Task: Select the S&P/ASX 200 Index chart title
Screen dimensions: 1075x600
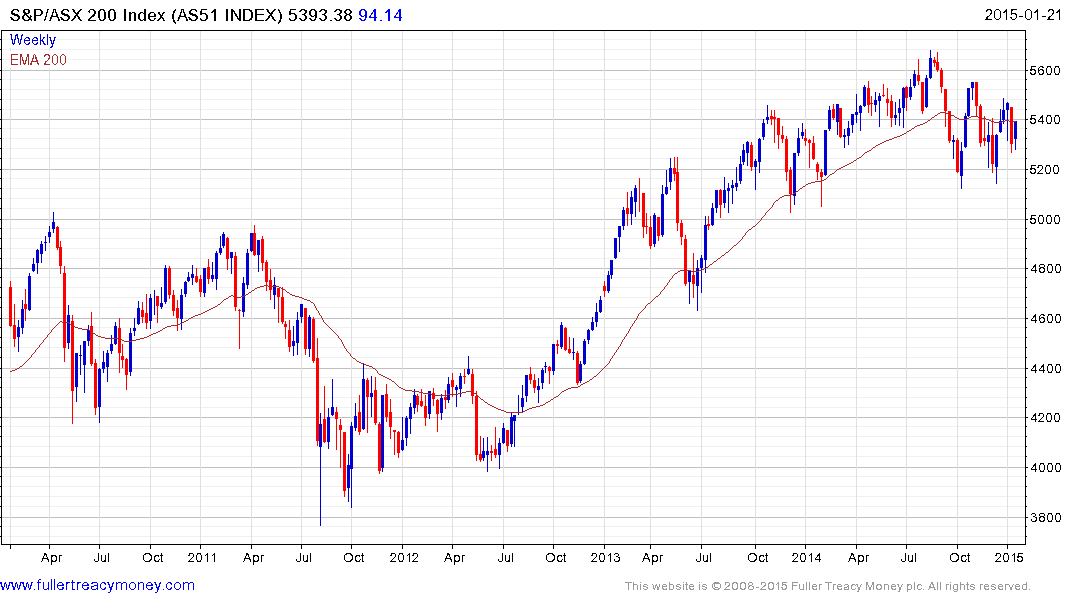Action: 145,15
